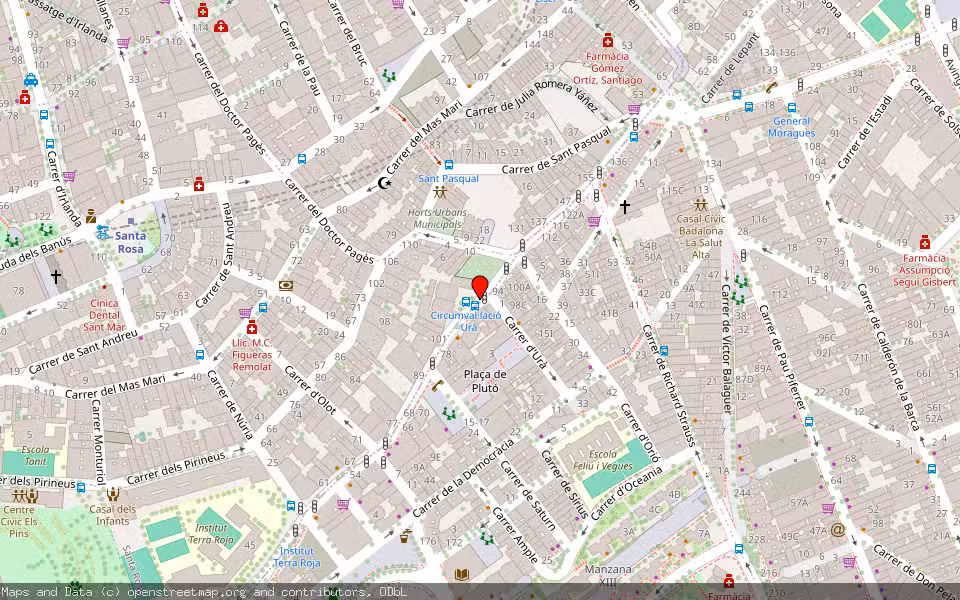Select the Santa Rosa bicycle station icon
This screenshot has height=600, width=960.
click(103, 232)
